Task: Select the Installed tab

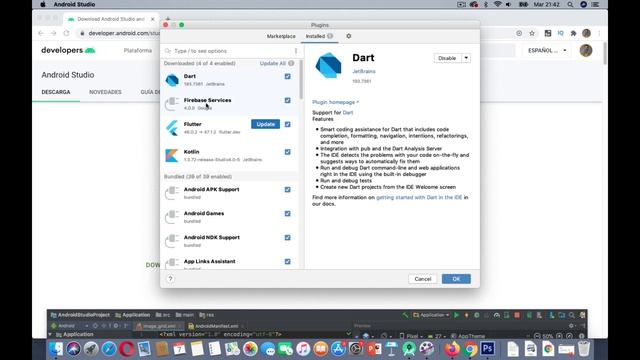Action: point(319,36)
